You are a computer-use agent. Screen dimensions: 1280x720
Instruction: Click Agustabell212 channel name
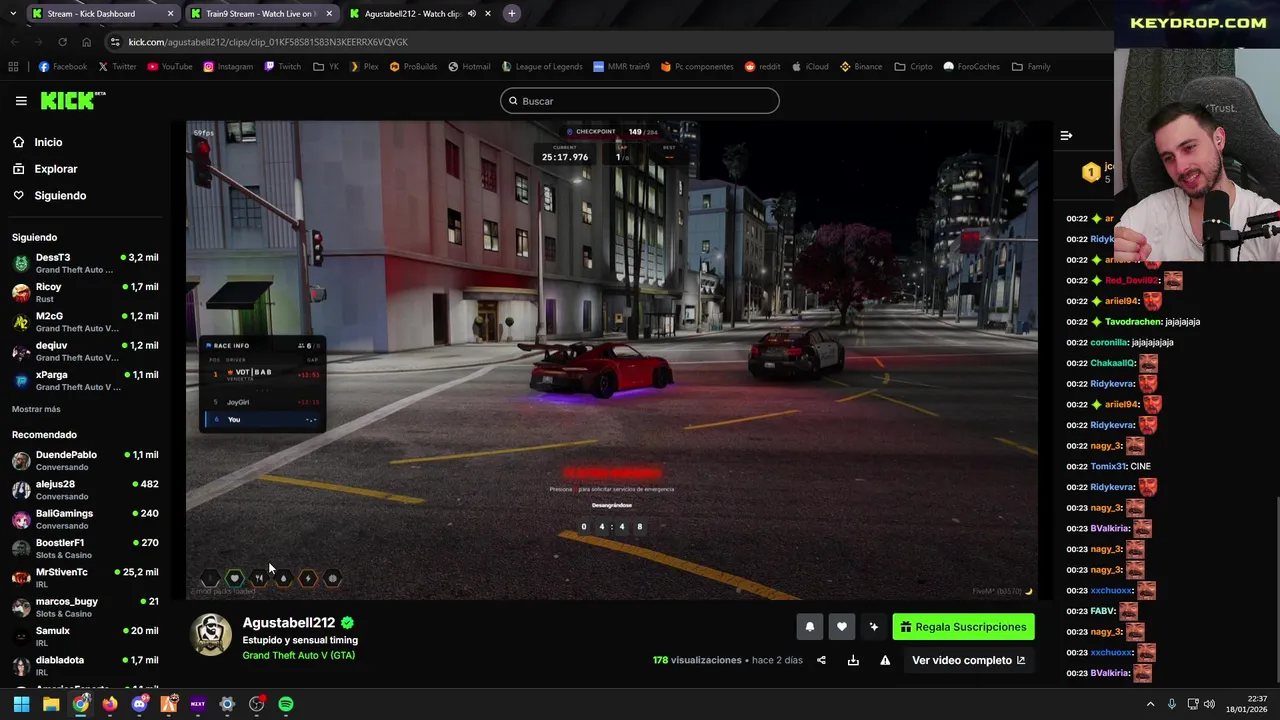pos(289,622)
